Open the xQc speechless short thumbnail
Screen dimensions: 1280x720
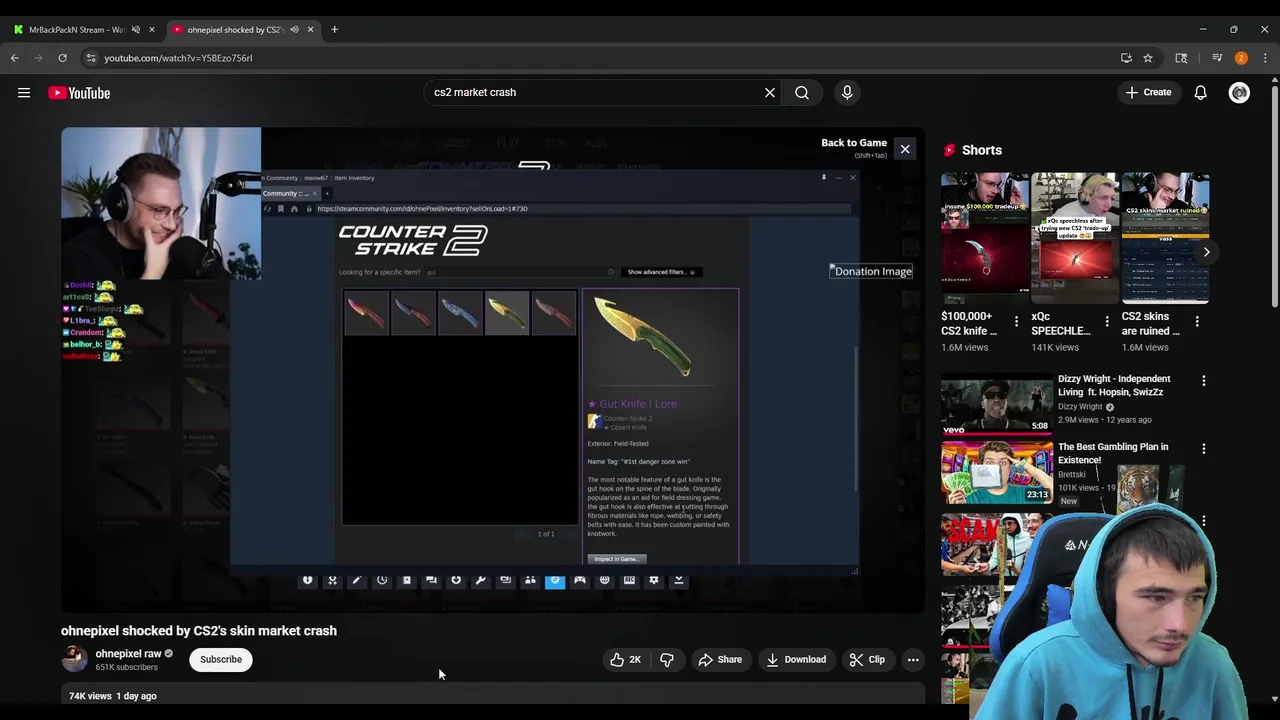point(1075,238)
